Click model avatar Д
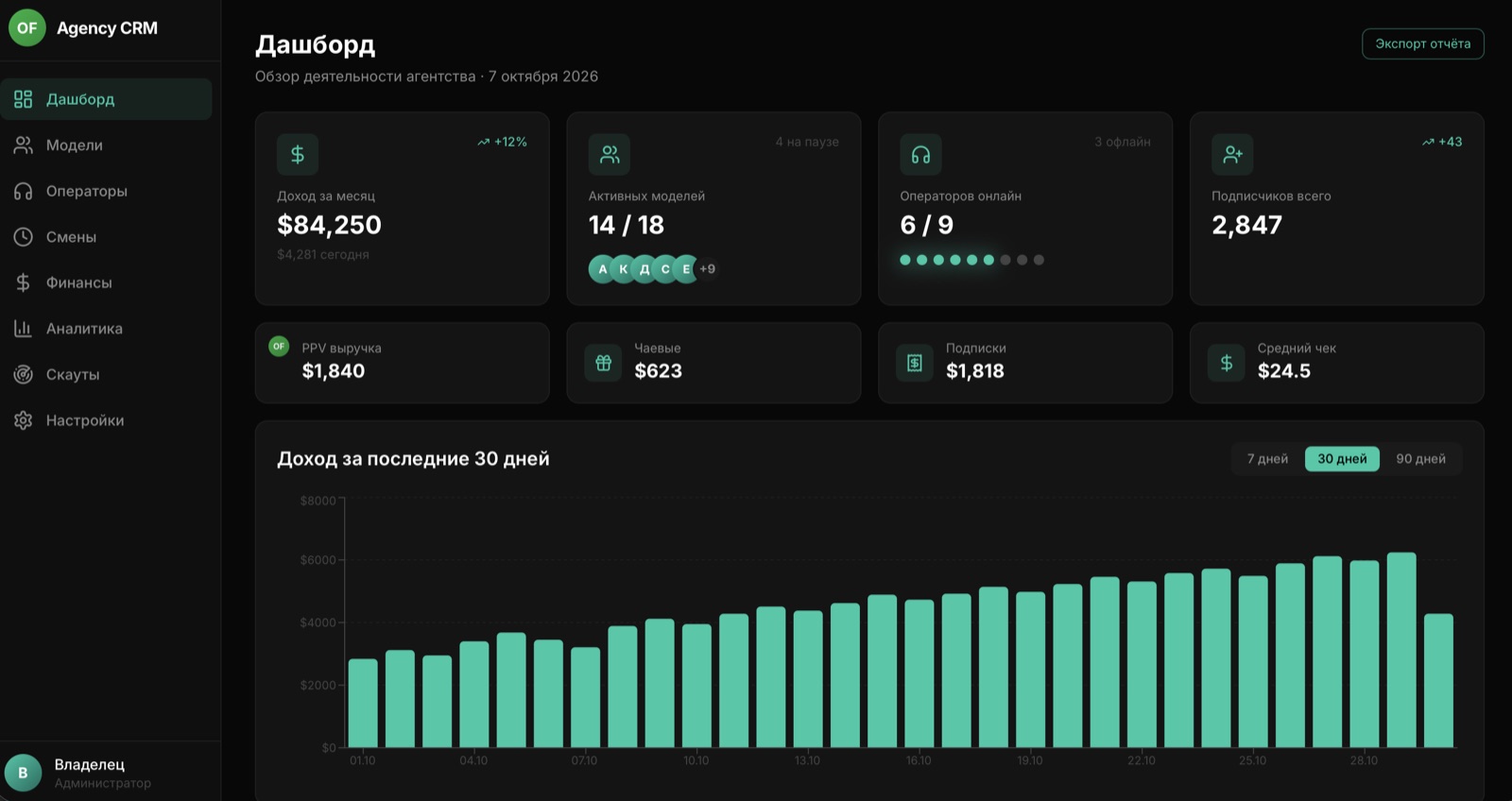1512x801 pixels. [644, 269]
